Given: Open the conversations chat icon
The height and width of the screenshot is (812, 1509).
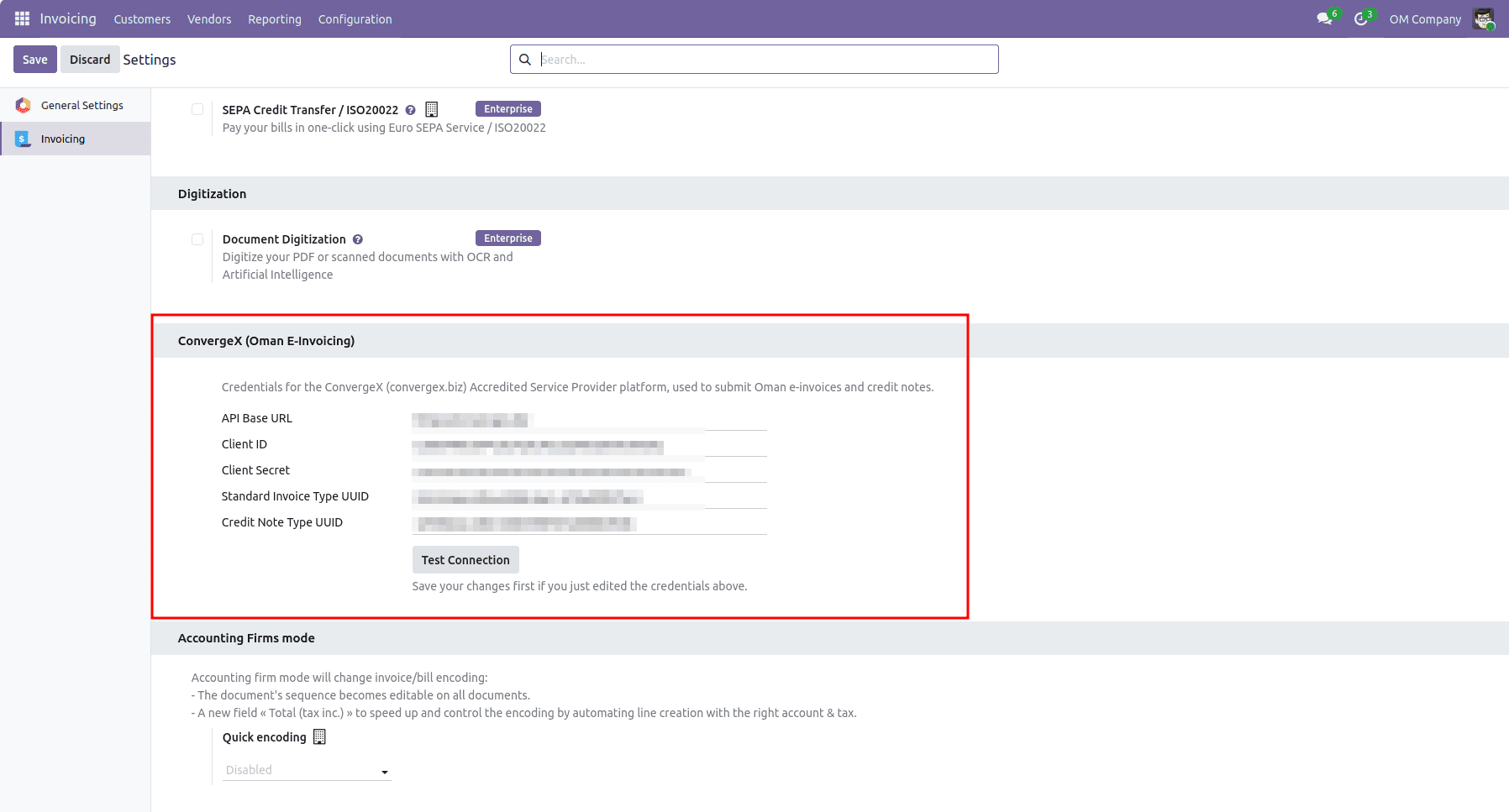Looking at the screenshot, I should pos(1325,18).
